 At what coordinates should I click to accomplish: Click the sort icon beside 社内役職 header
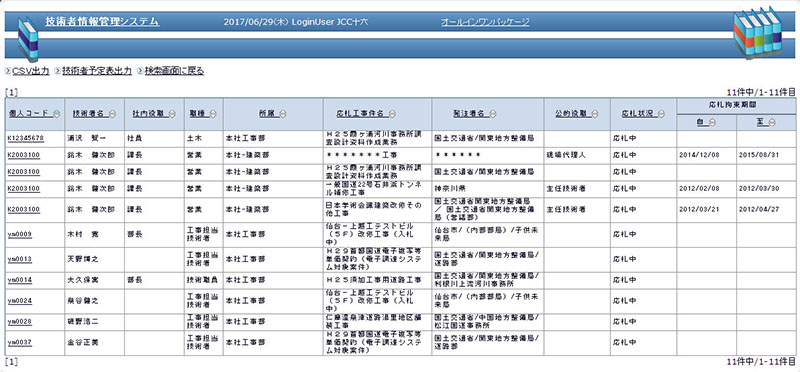(x=172, y=114)
